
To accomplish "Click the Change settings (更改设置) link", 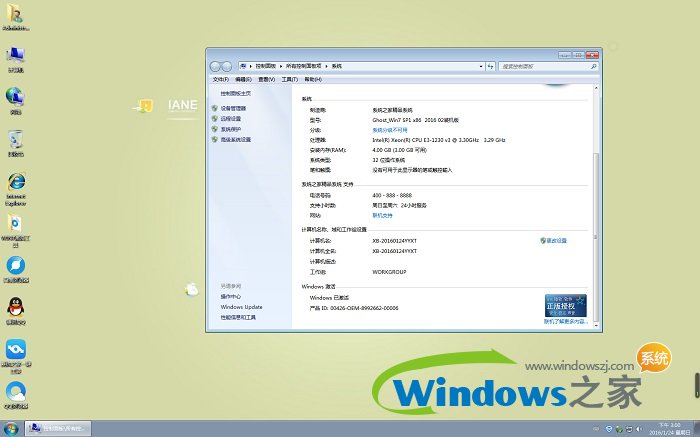I will click(554, 241).
